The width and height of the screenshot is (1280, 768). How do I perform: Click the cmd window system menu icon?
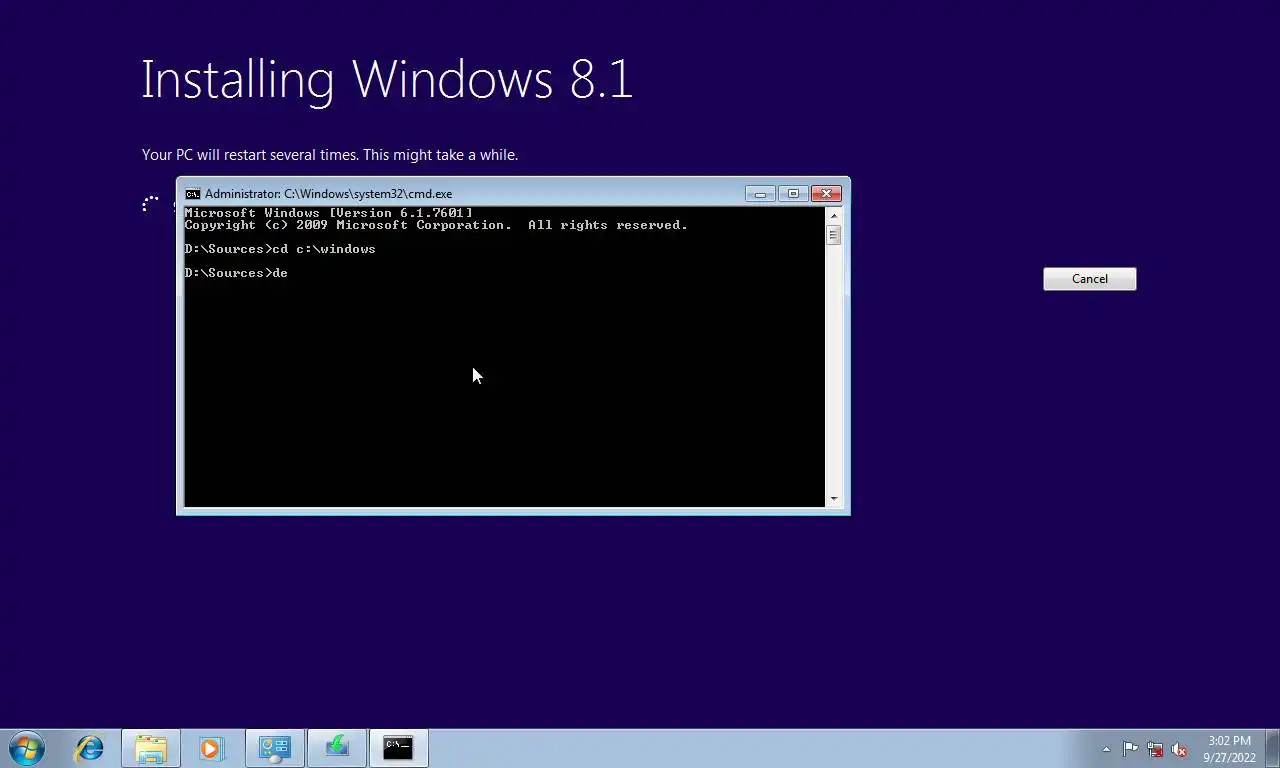click(x=193, y=194)
